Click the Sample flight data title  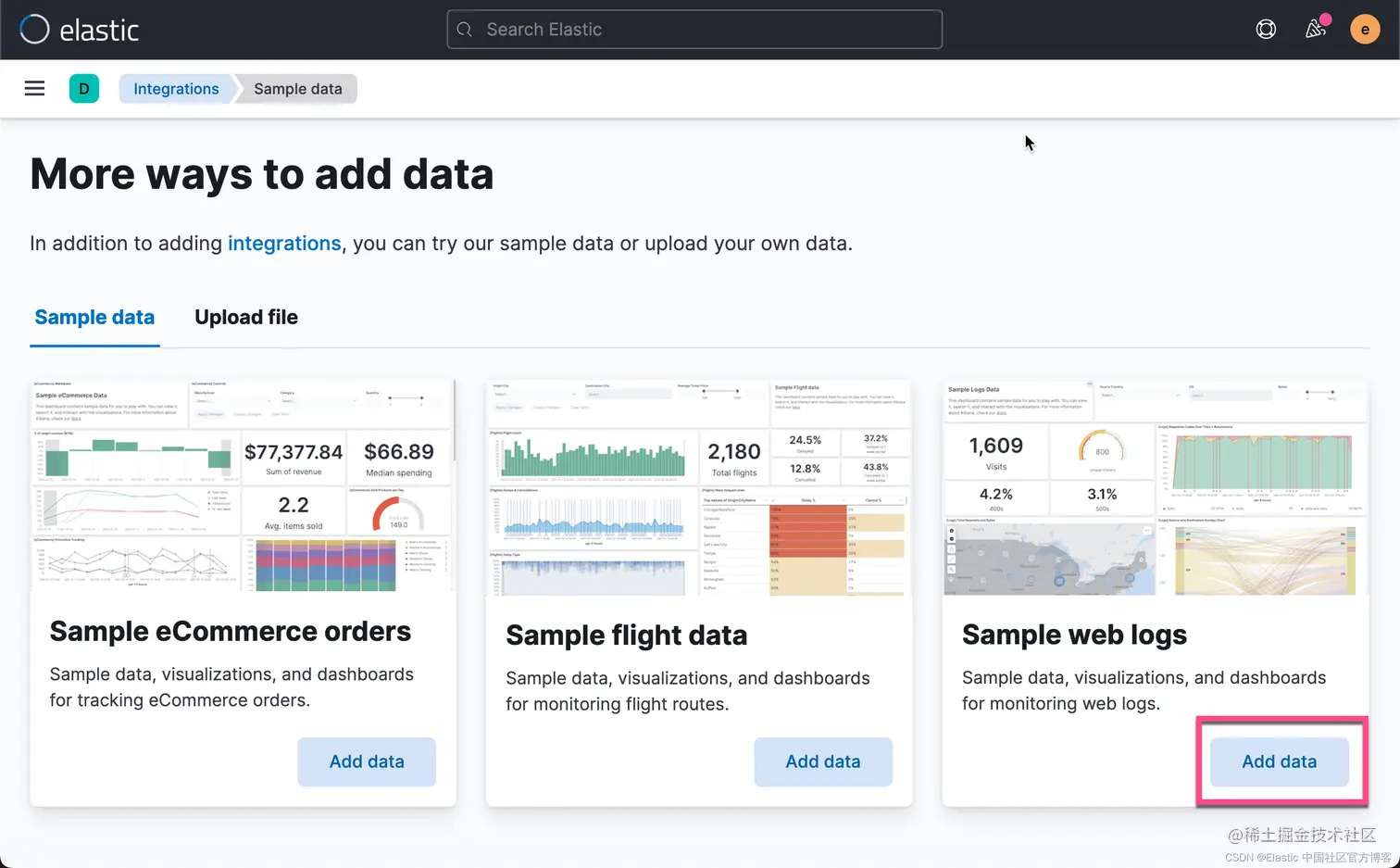tap(627, 635)
